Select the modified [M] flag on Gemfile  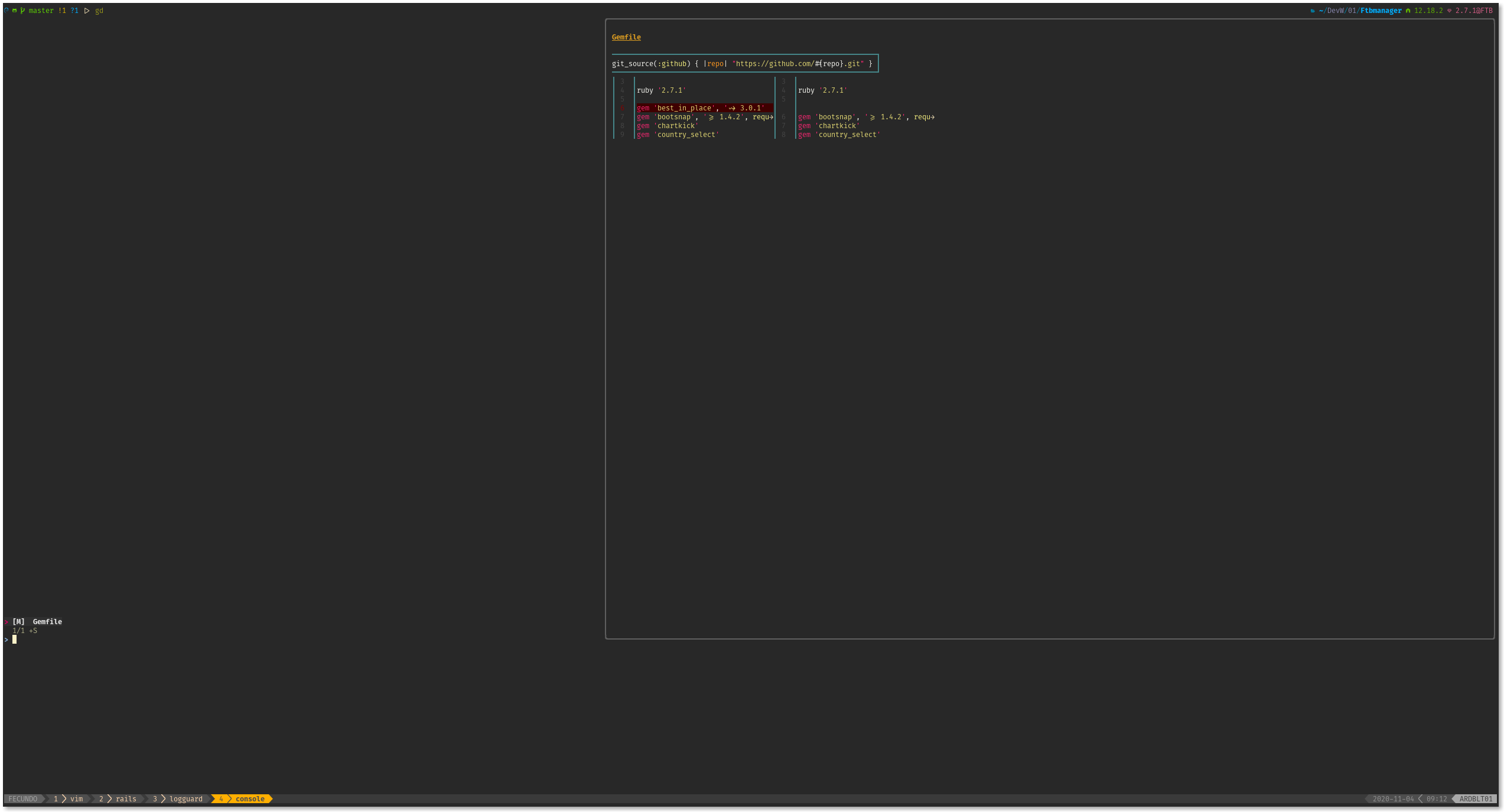pyautogui.click(x=19, y=621)
